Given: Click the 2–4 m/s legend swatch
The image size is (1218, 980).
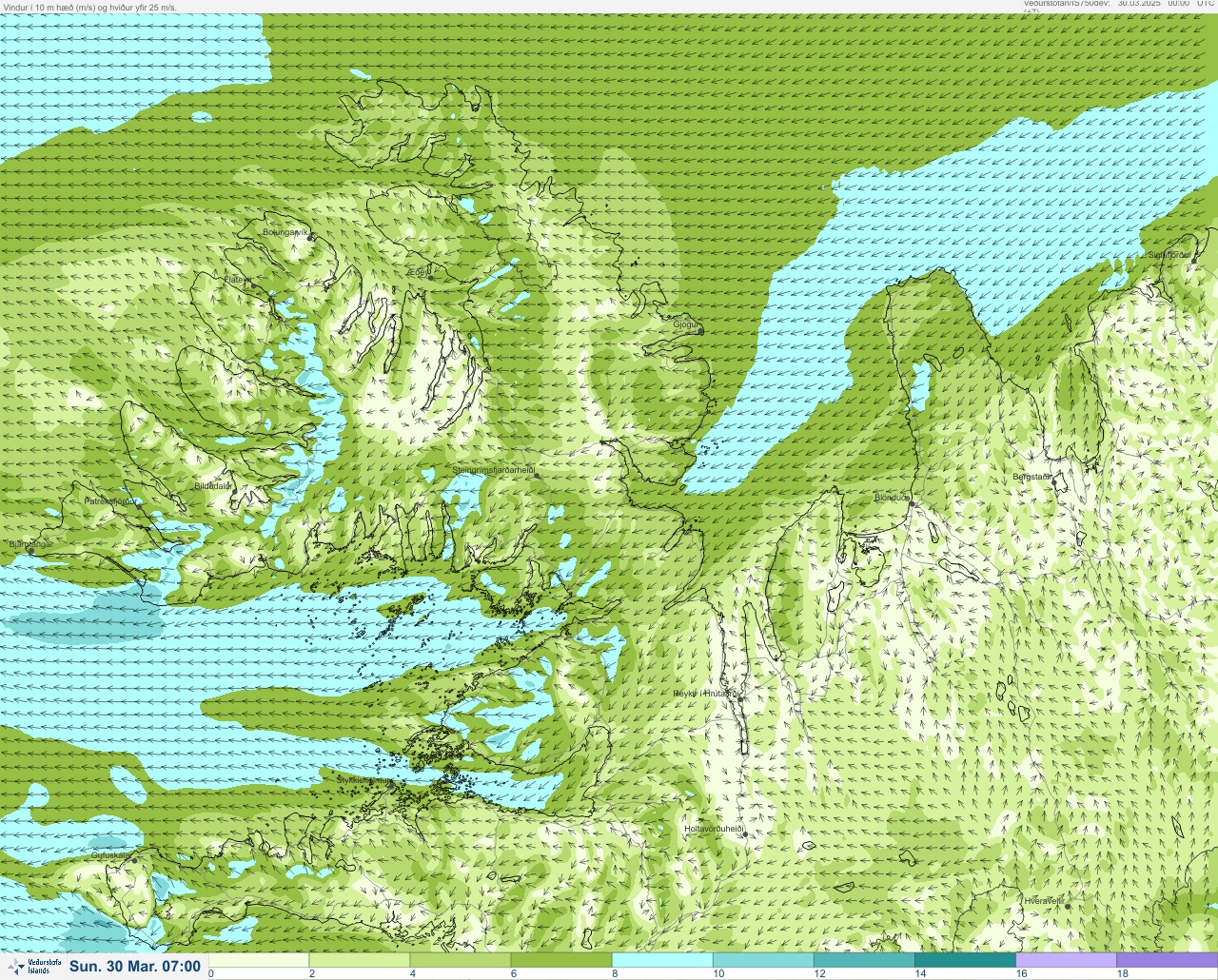Looking at the screenshot, I should click(360, 961).
